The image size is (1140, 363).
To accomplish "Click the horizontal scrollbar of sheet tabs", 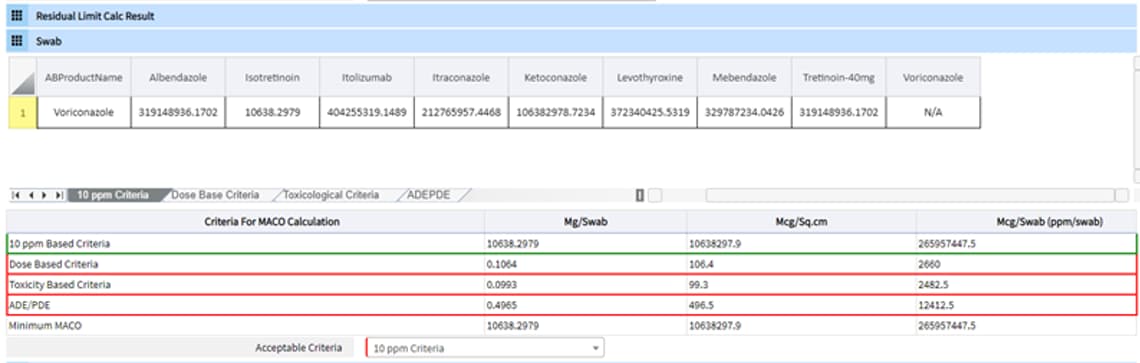I will (910, 195).
